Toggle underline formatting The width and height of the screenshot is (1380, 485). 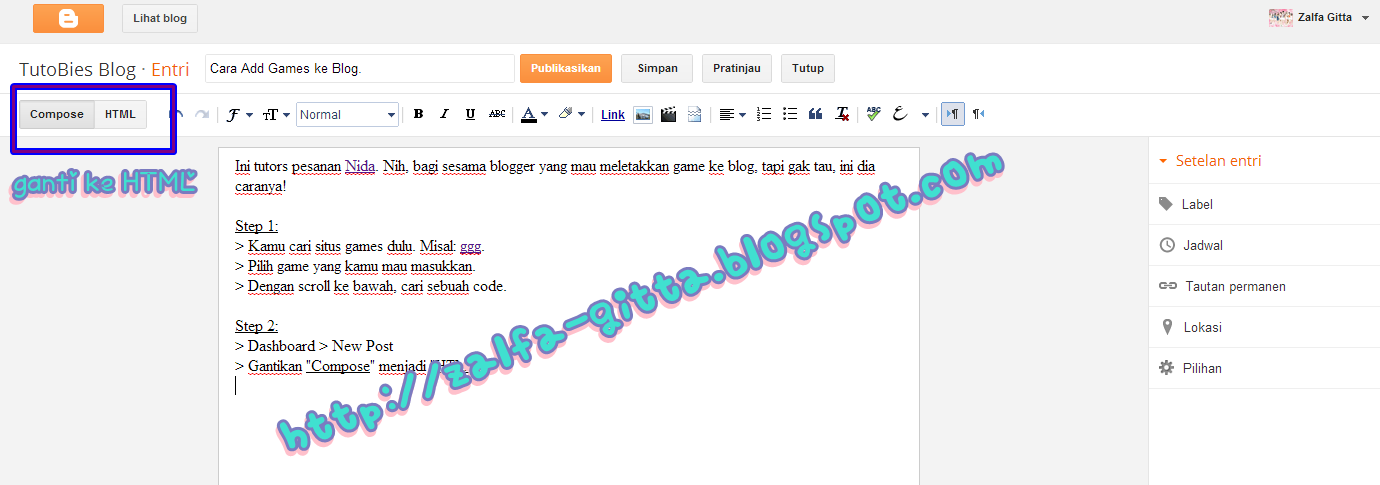pyautogui.click(x=470, y=115)
